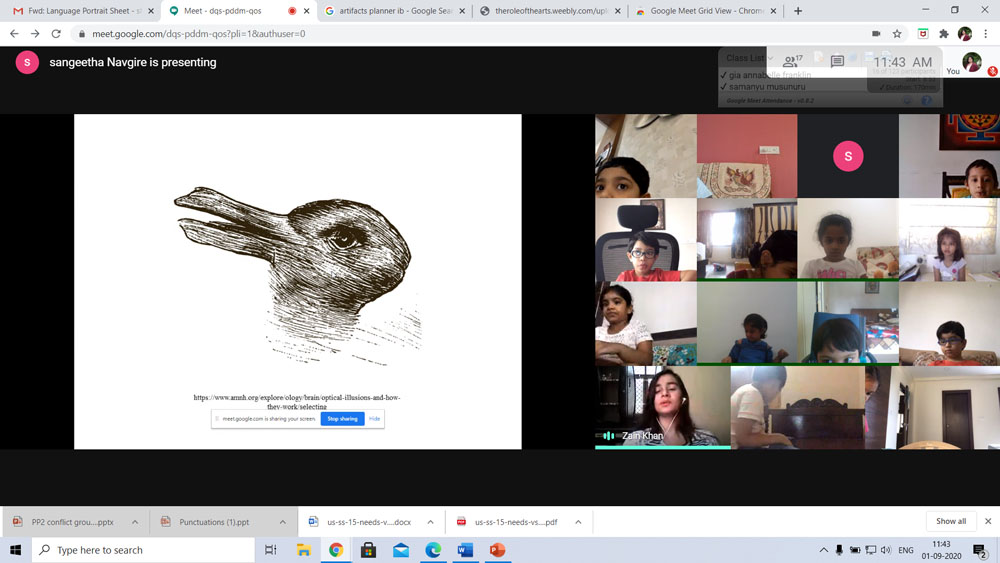The height and width of the screenshot is (563, 1000).
Task: Click the duck-rabbit illusion slide
Action: click(x=298, y=282)
